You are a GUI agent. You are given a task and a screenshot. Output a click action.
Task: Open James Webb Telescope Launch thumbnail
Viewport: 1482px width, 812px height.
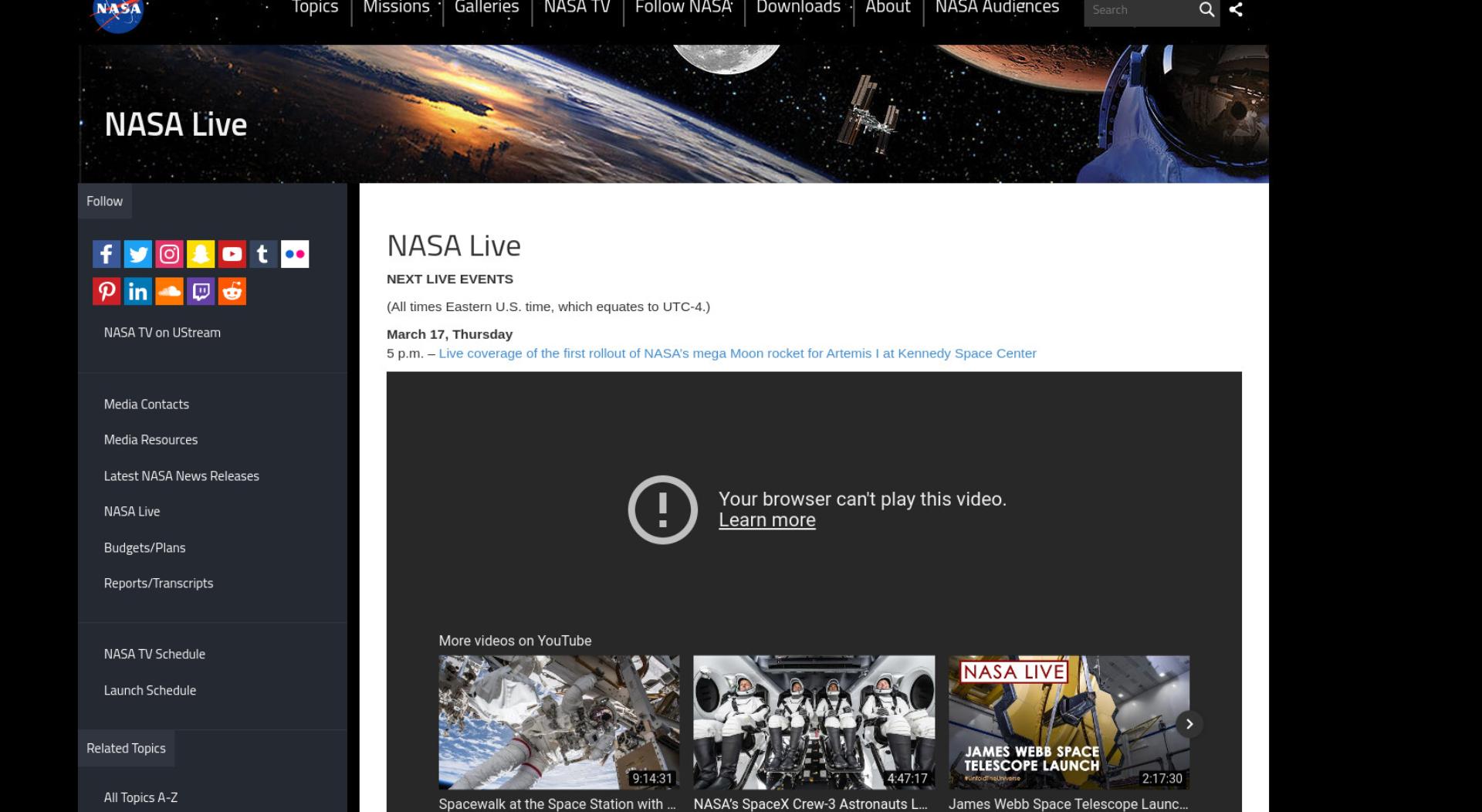coord(1068,722)
